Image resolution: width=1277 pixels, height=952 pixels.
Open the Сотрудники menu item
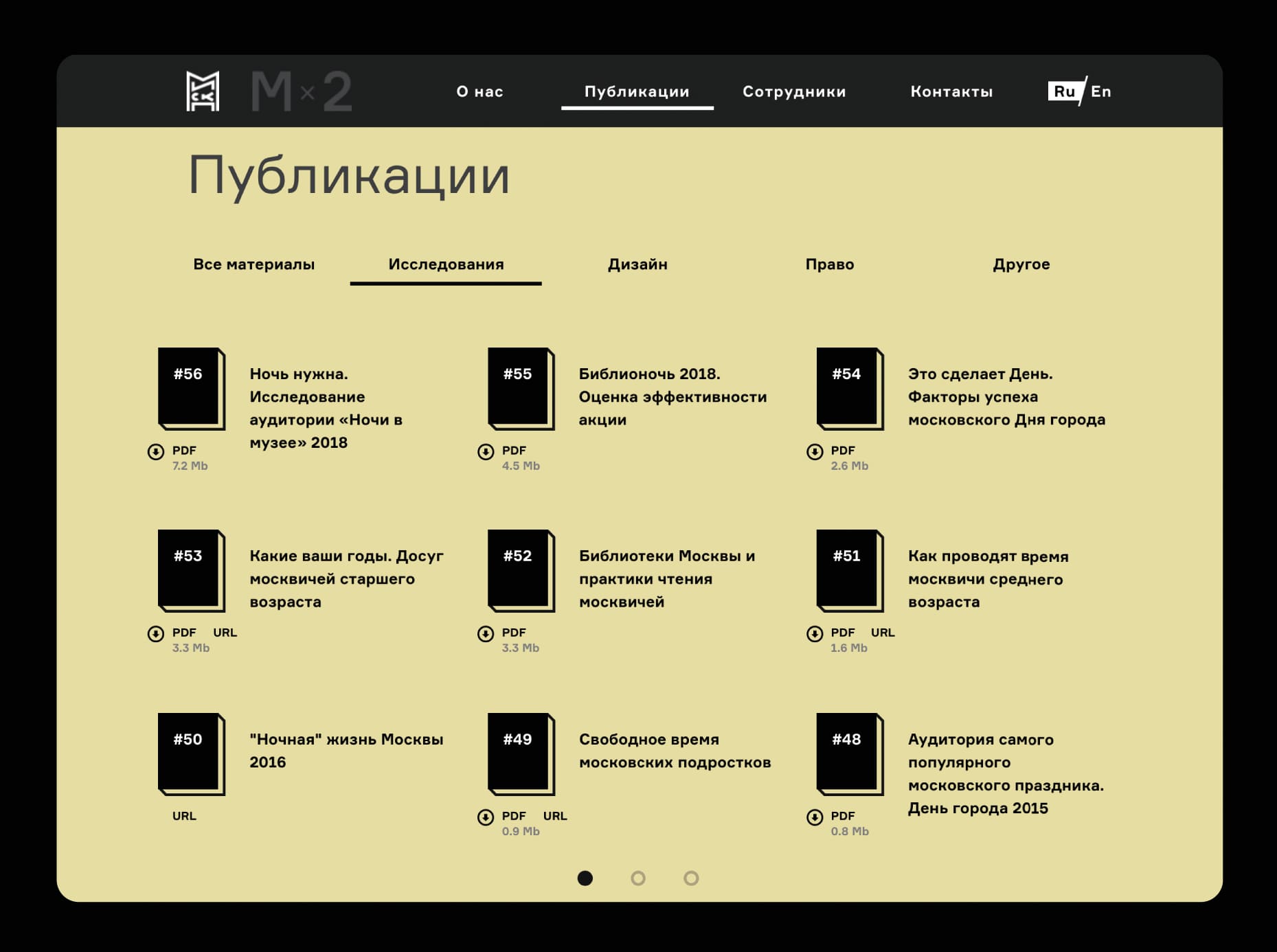point(794,91)
